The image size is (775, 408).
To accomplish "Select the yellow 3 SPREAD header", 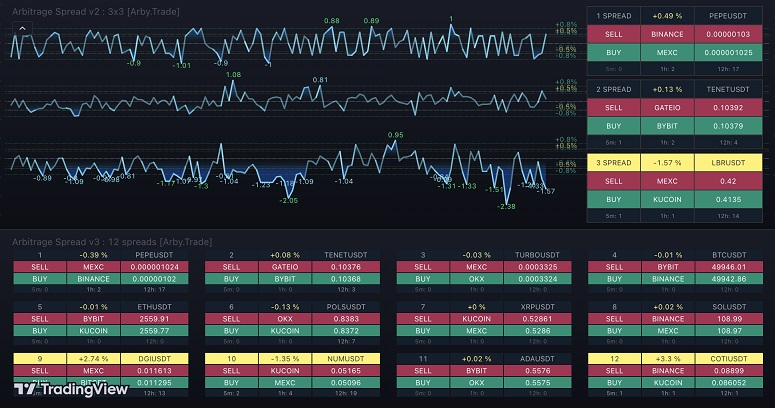I will coord(614,163).
